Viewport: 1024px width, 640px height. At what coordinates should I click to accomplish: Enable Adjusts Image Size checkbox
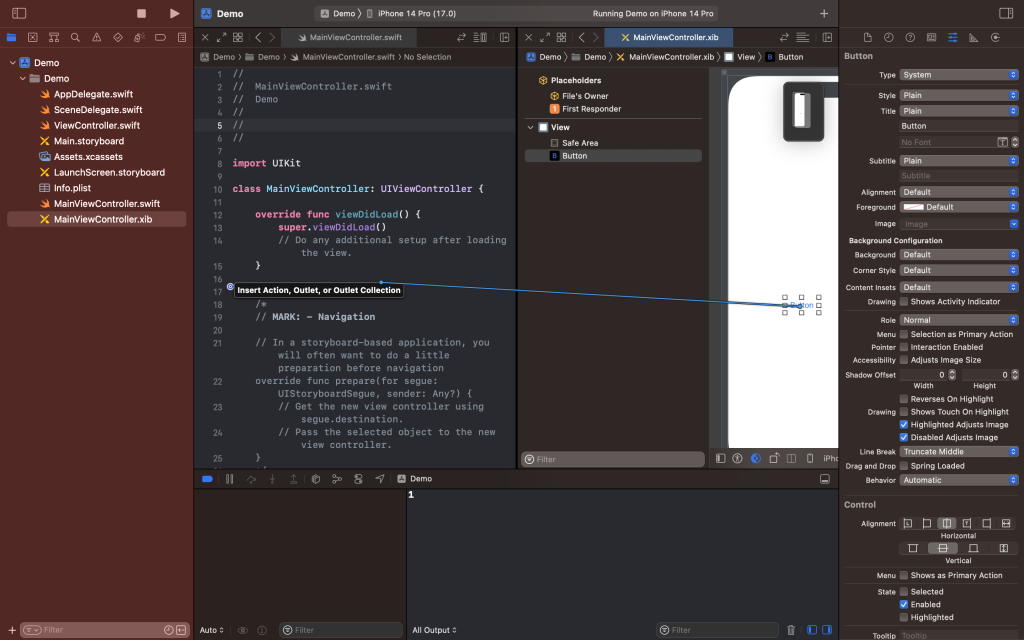coord(904,360)
